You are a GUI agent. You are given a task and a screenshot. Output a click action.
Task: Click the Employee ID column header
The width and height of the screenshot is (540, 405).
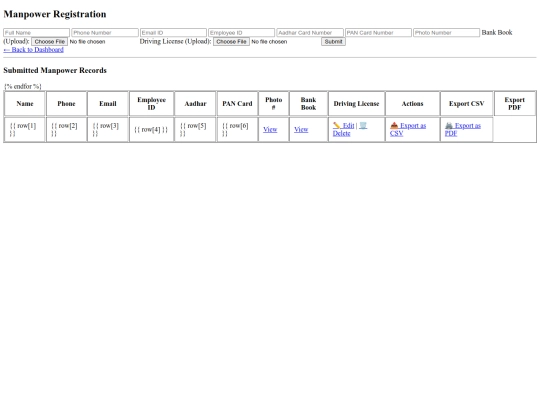click(152, 104)
